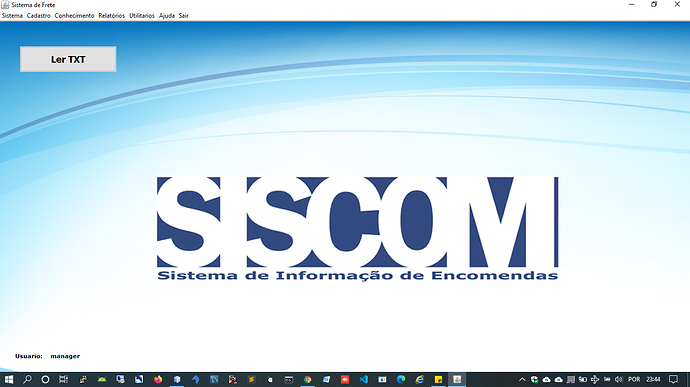
Task: Open the Windows Start menu
Action: (x=9, y=379)
